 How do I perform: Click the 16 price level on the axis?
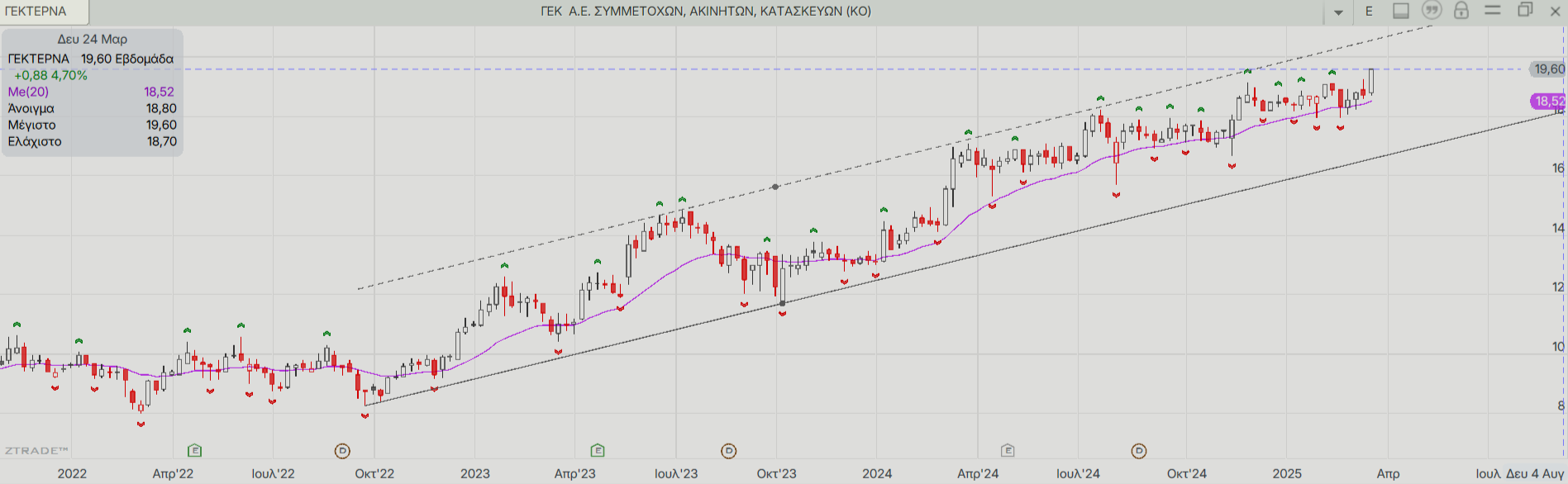(1558, 168)
